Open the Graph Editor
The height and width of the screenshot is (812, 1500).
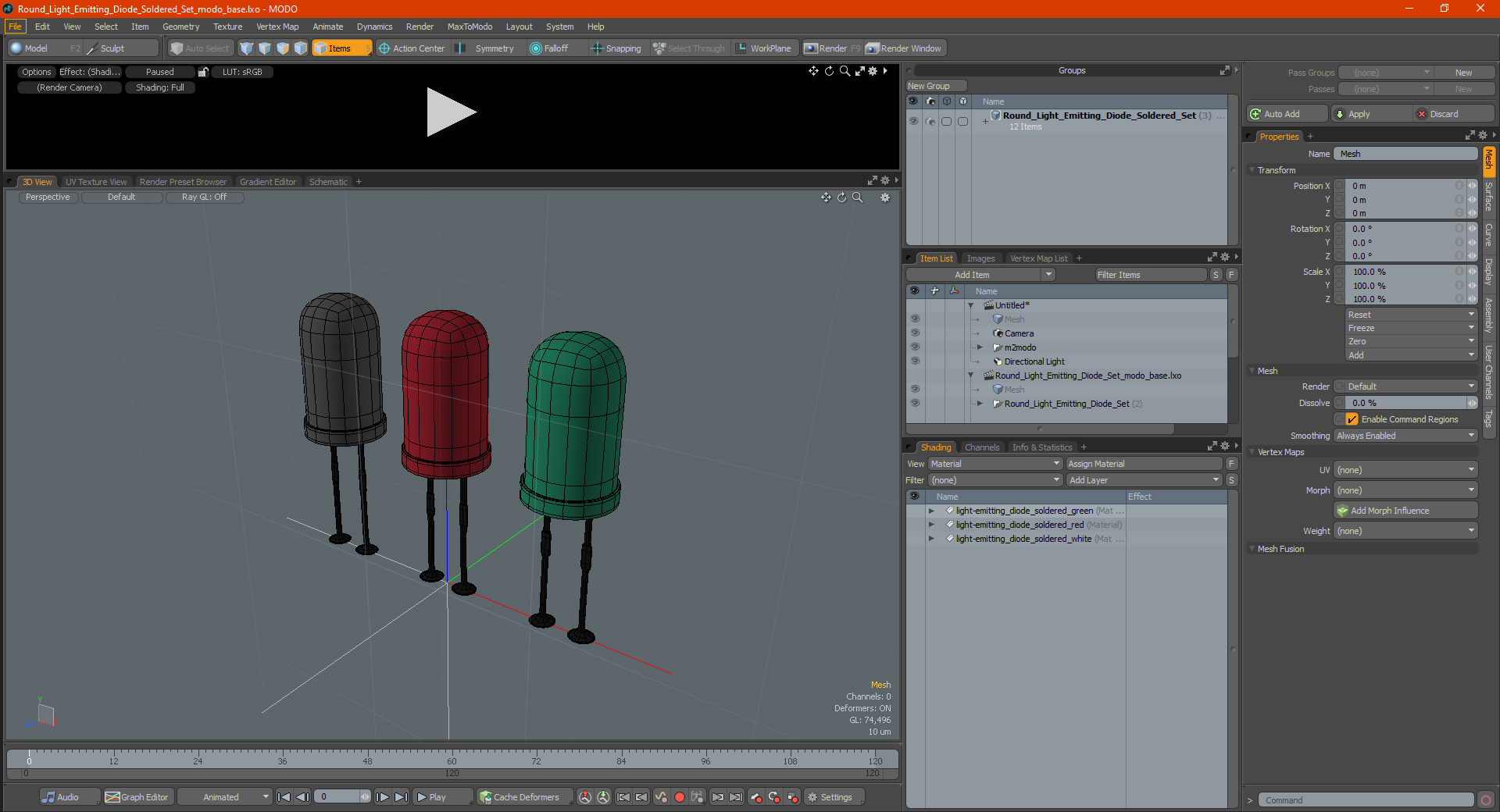click(137, 797)
